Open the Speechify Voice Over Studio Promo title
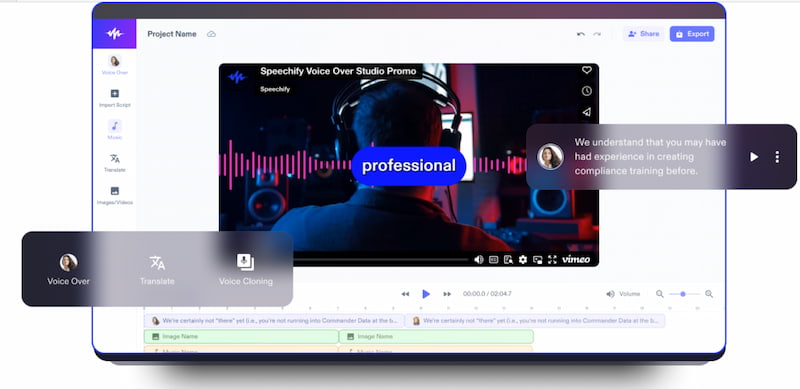 (338, 71)
